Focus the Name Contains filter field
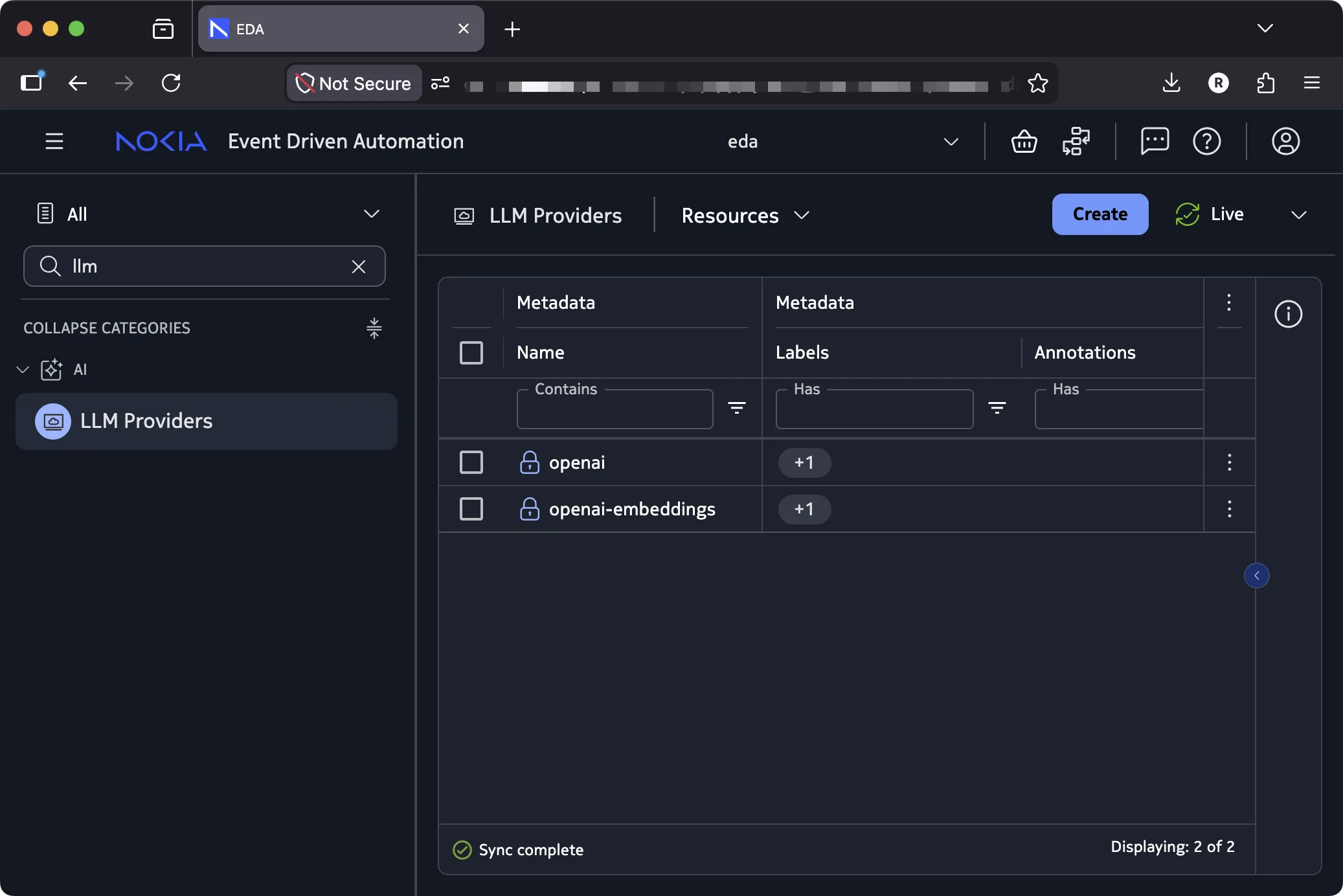The image size is (1343, 896). (615, 409)
